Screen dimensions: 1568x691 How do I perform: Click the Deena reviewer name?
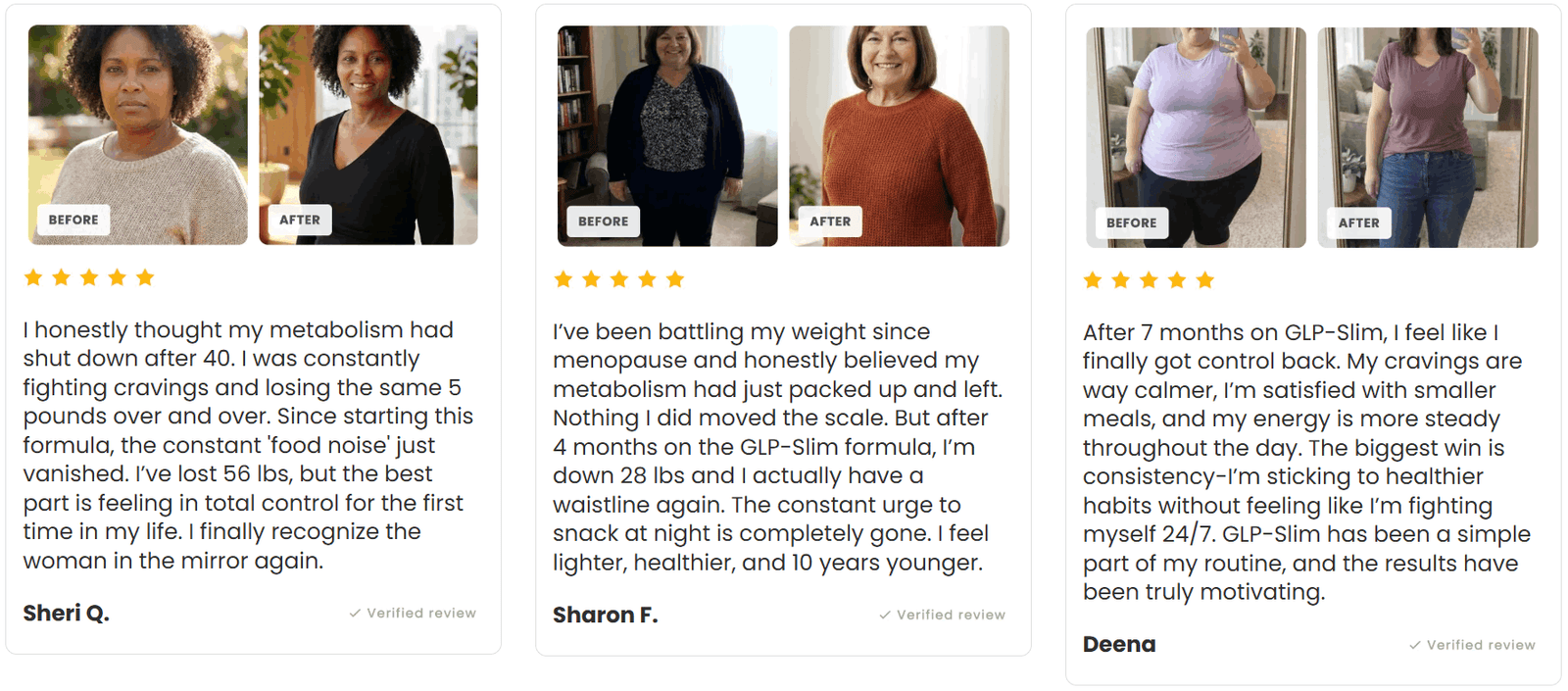[1119, 645]
